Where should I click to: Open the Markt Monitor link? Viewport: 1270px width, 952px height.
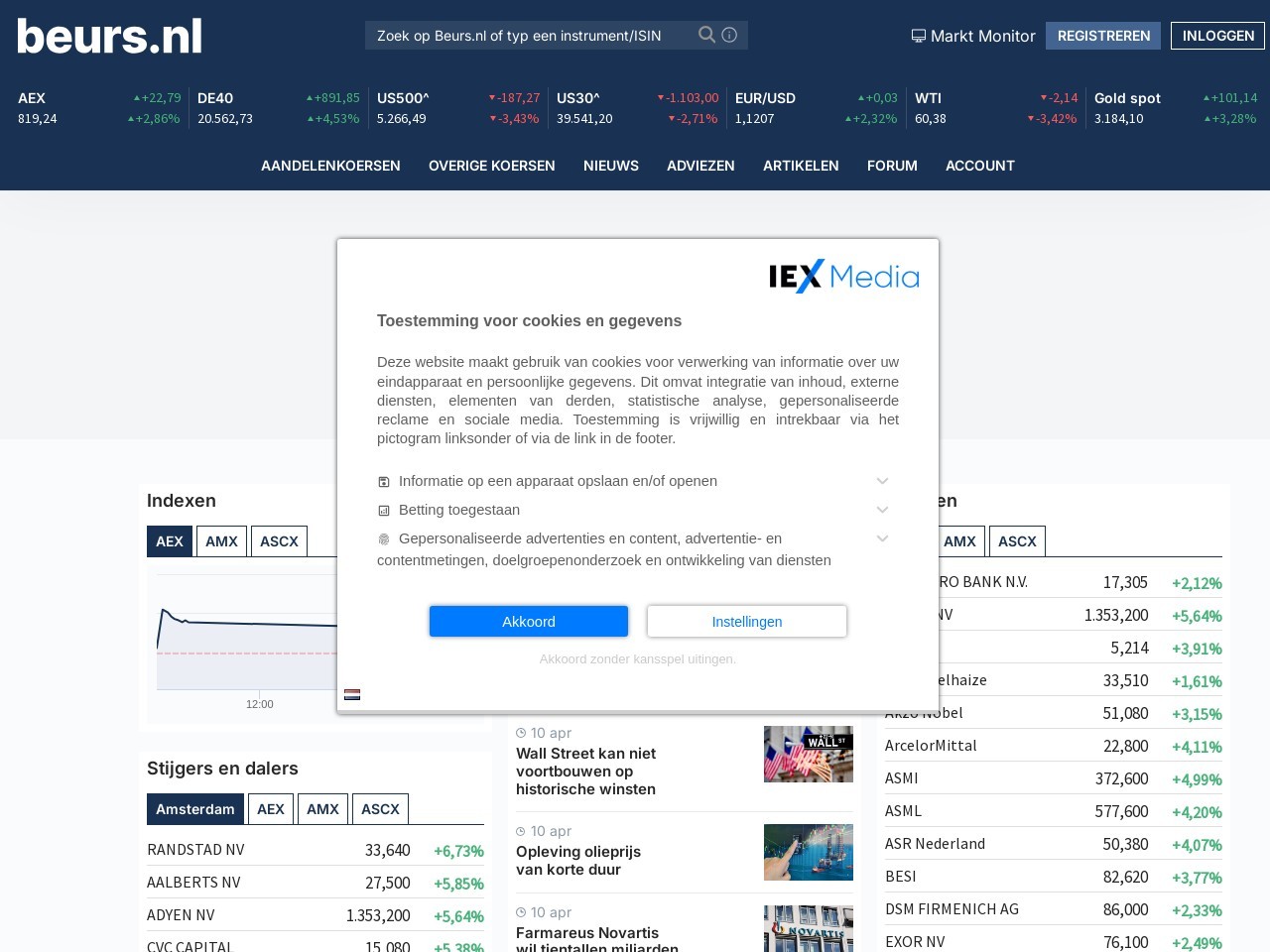tap(973, 36)
